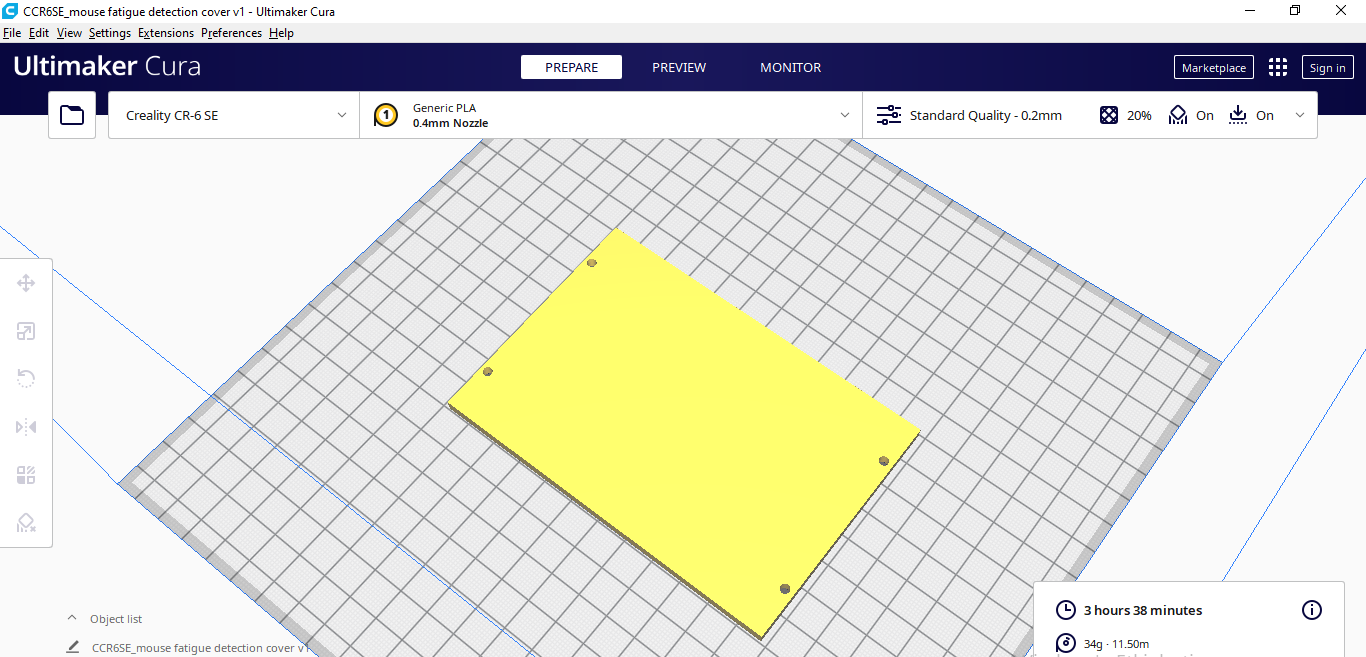
Task: Open the Extensions menu
Action: click(166, 33)
